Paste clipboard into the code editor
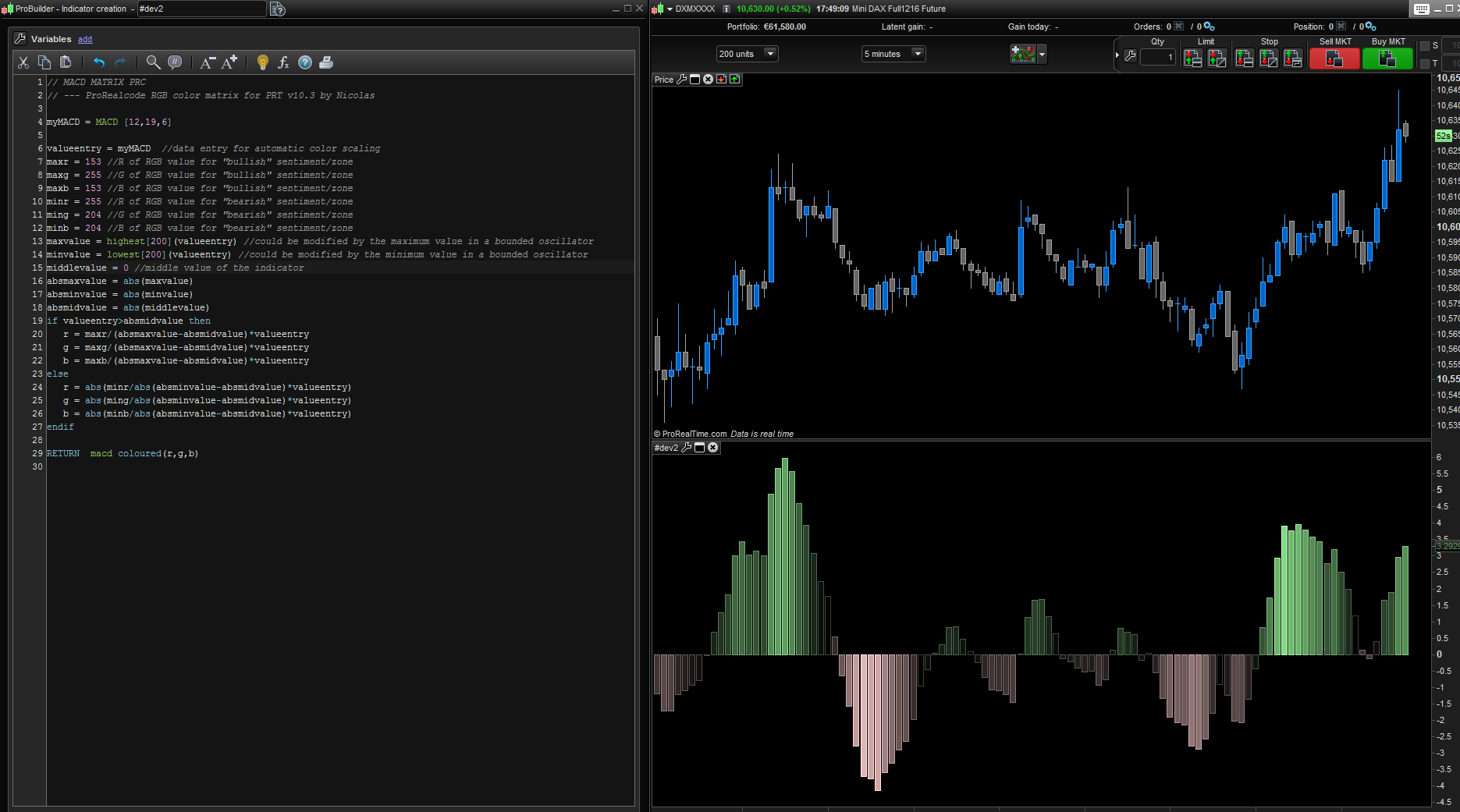The image size is (1460, 812). coord(66,62)
